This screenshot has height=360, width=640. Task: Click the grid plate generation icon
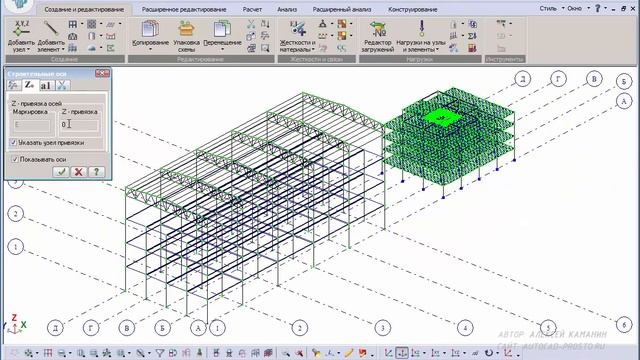pyautogui.click(x=91, y=24)
